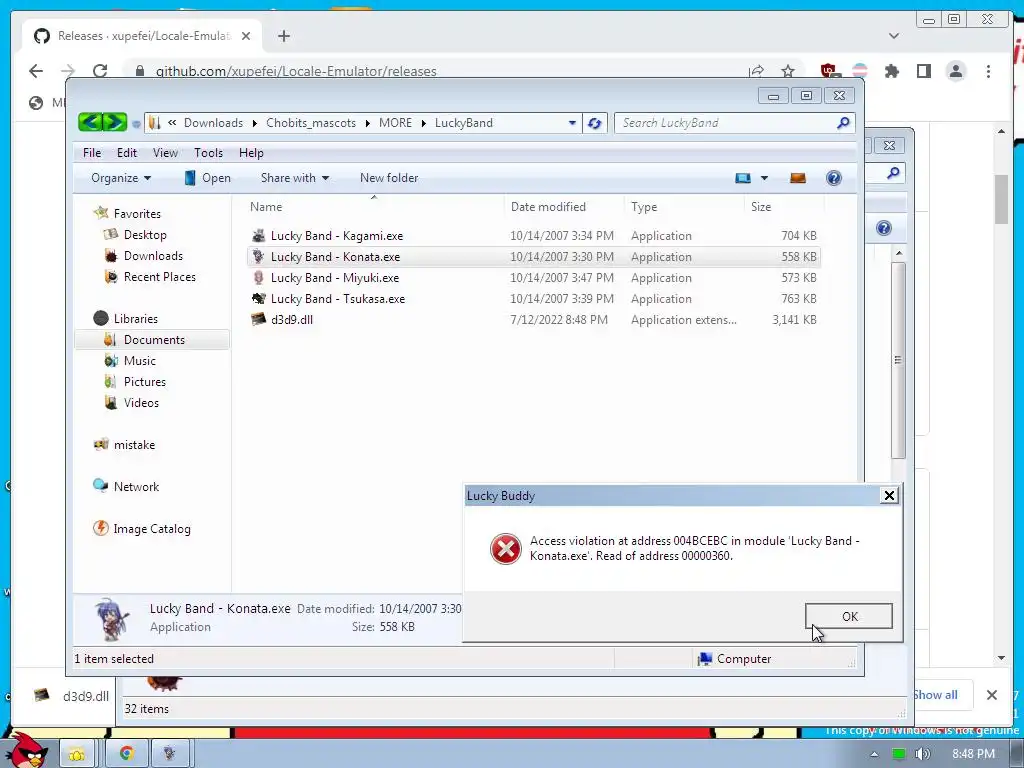Click OK in Lucky Buddy error dialog

point(848,616)
